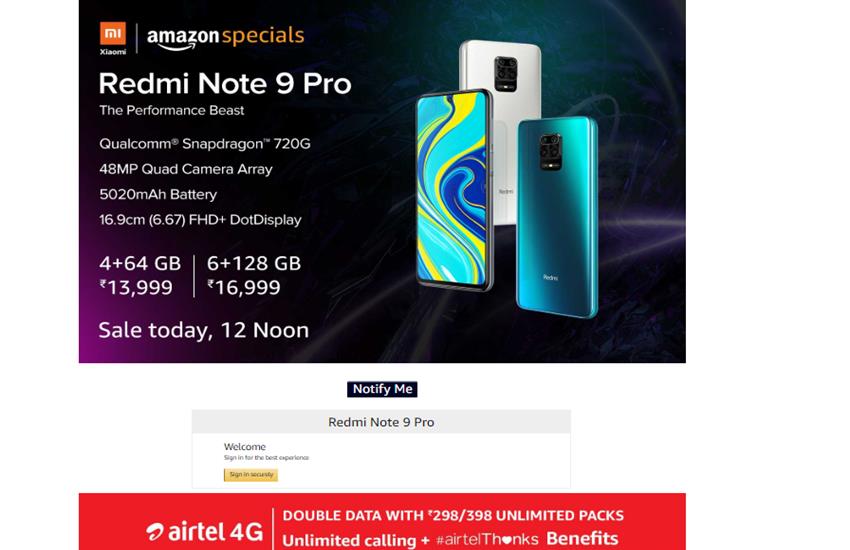Viewport: 850px width, 550px height.
Task: Click the Redmi Note 9 Pro widget header
Action: tap(381, 422)
